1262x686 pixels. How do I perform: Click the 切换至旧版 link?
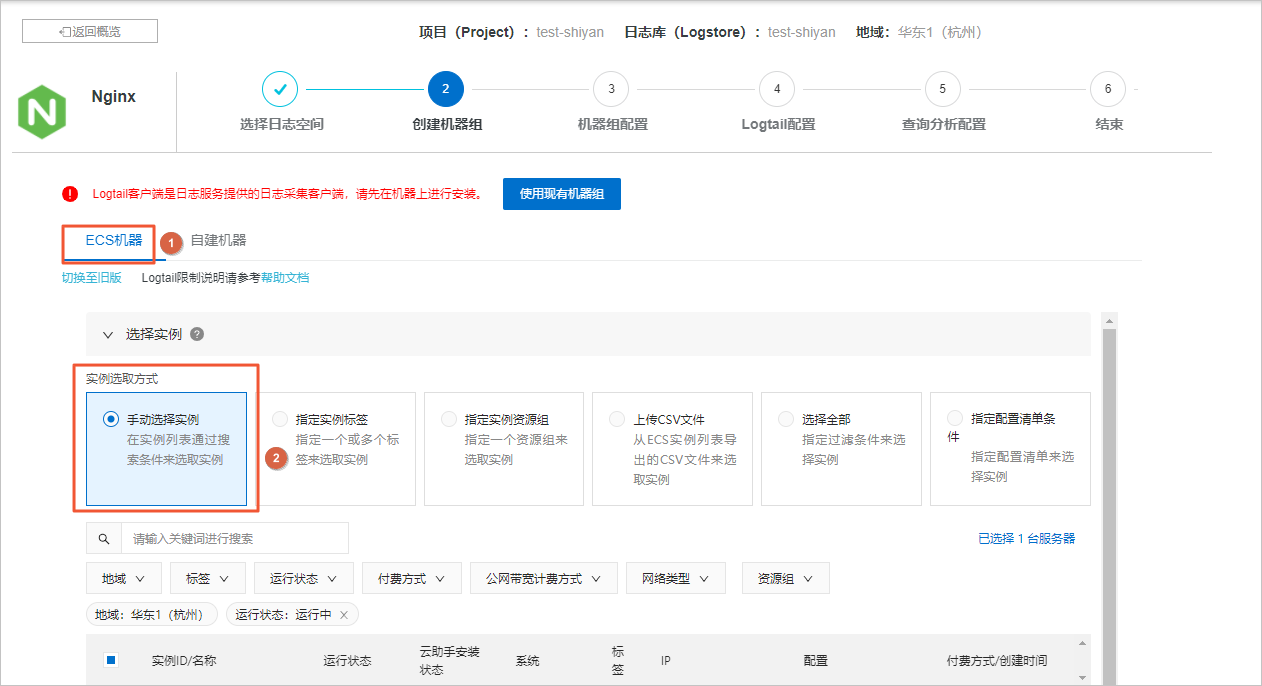[x=92, y=278]
